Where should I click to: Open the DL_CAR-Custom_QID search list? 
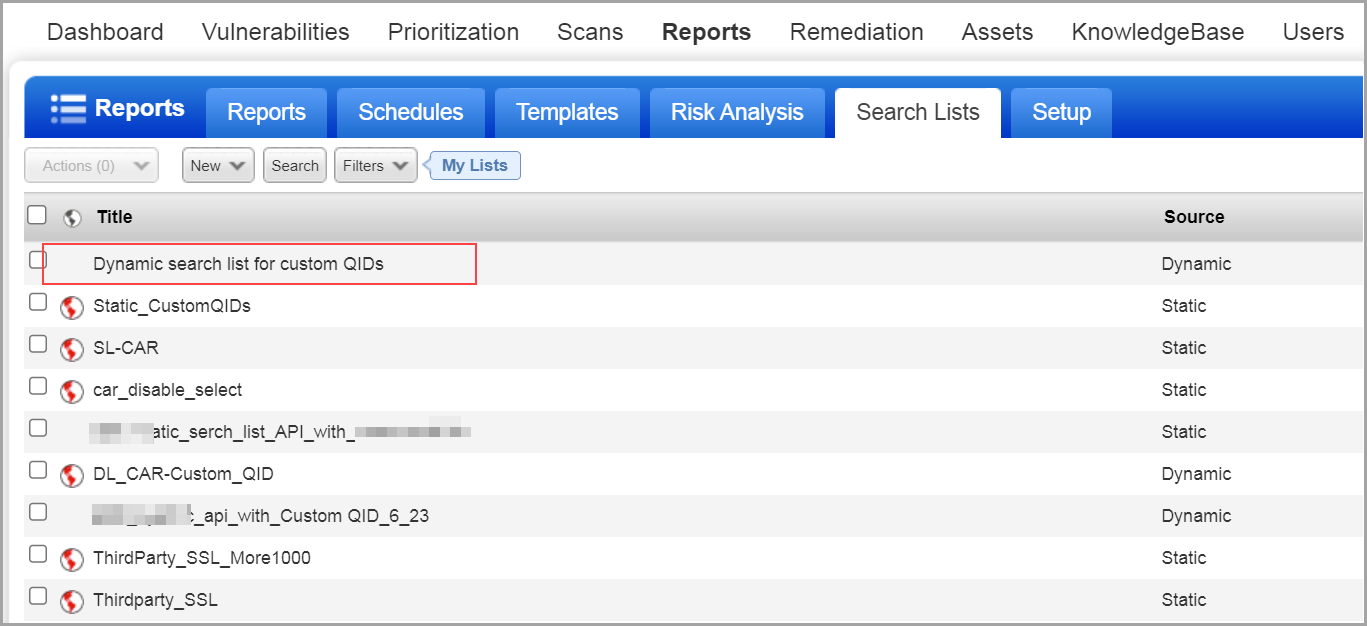point(183,474)
